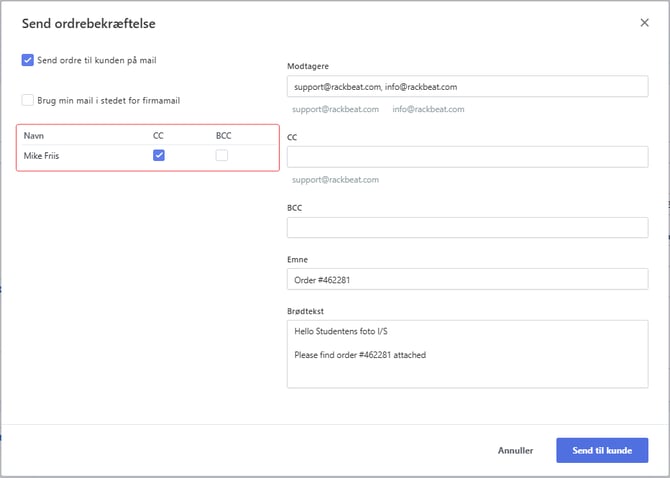Close the Send ordrebekræftelse dialog

(x=644, y=23)
